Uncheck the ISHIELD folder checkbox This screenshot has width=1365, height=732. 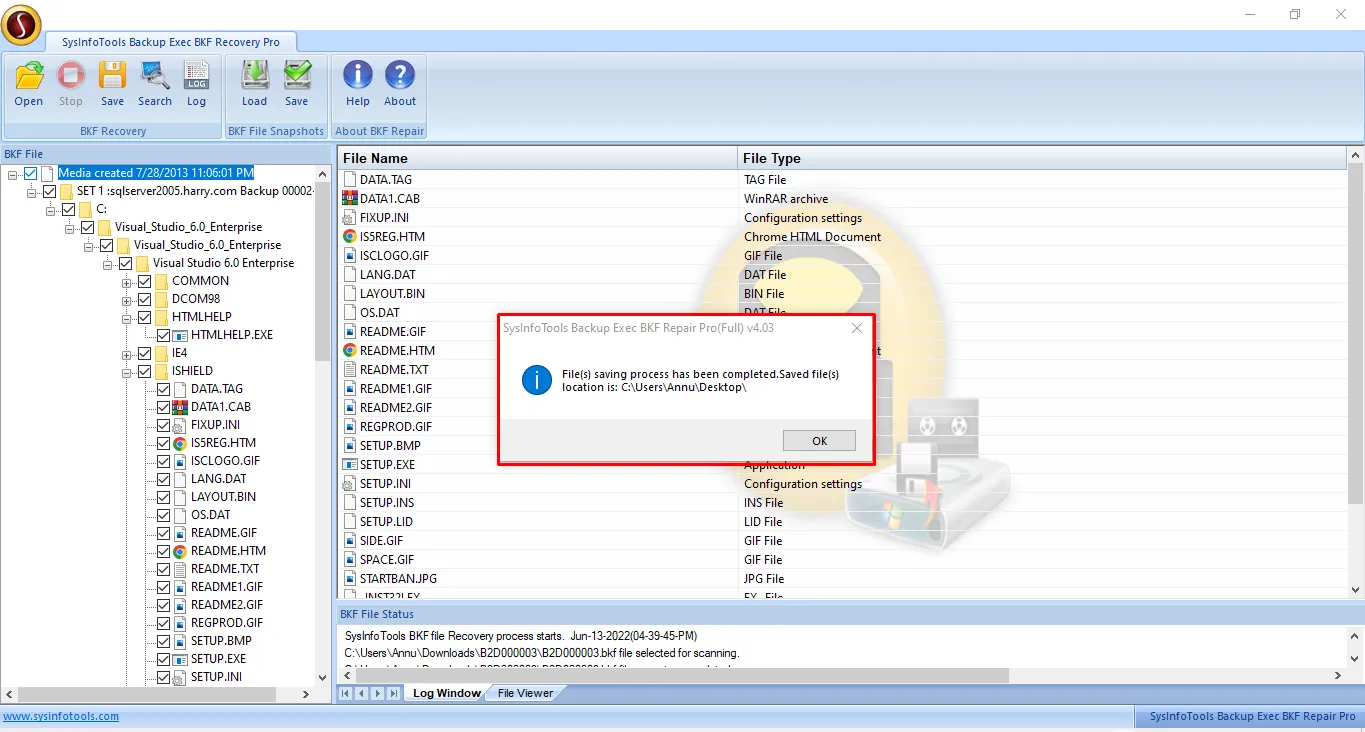click(144, 371)
